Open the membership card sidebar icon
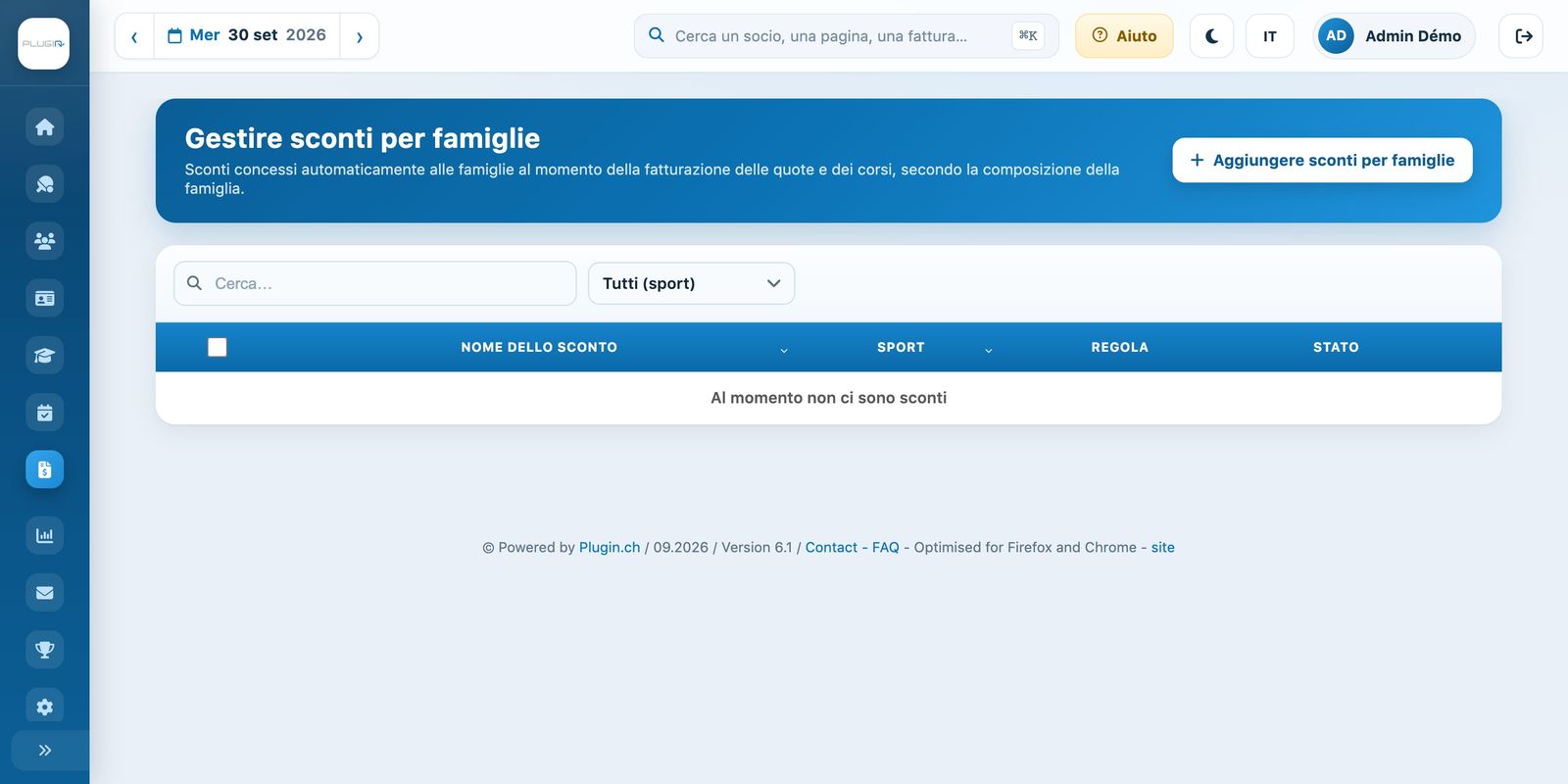Image resolution: width=1568 pixels, height=784 pixels. point(45,298)
